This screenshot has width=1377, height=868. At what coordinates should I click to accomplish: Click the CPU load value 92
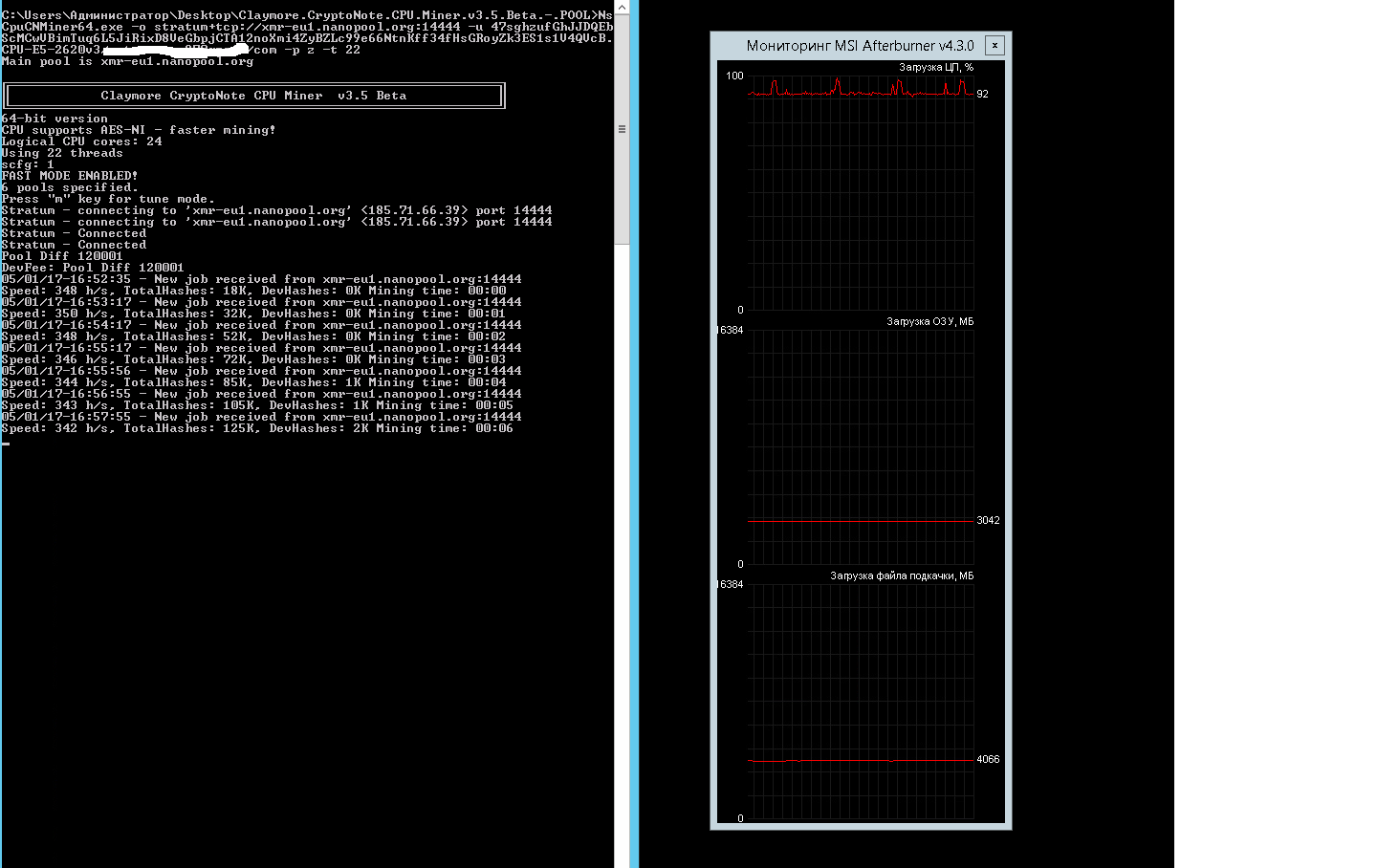click(x=982, y=94)
